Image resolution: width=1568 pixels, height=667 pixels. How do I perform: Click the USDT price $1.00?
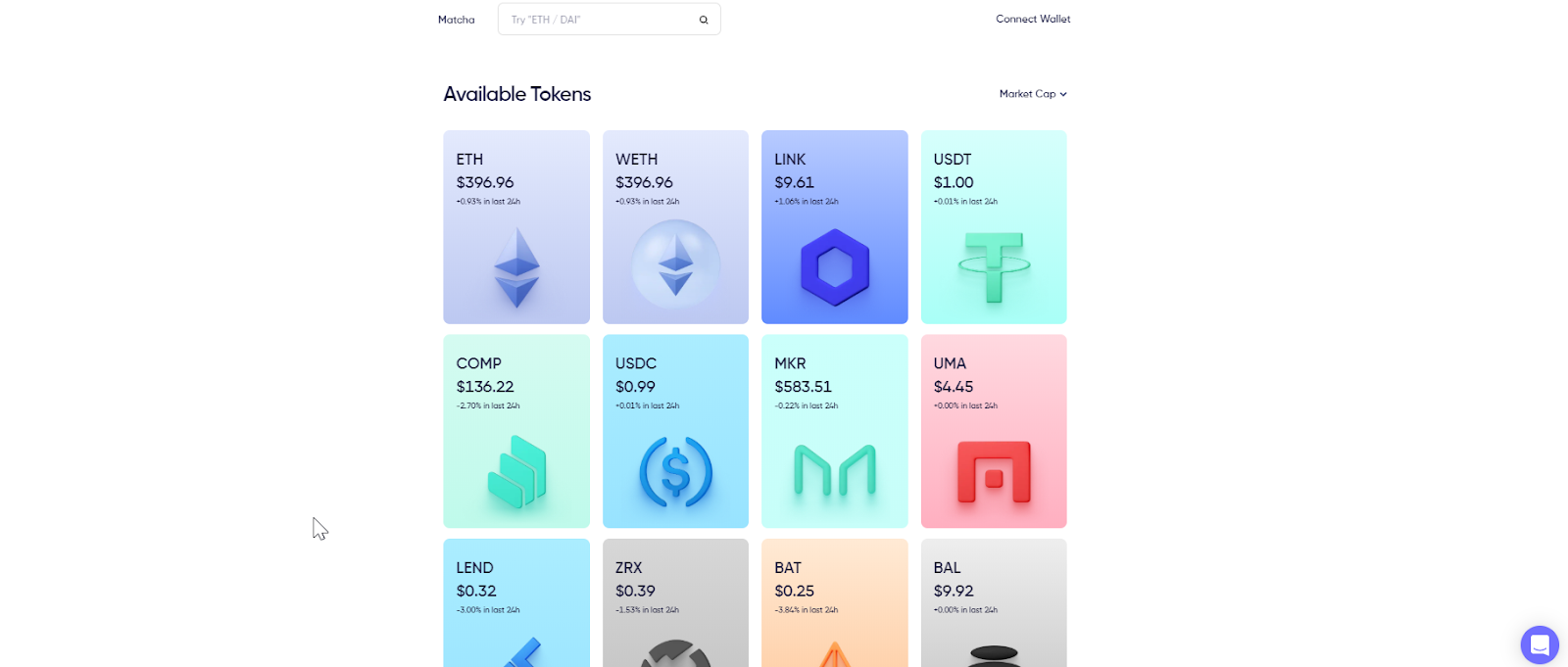954,182
